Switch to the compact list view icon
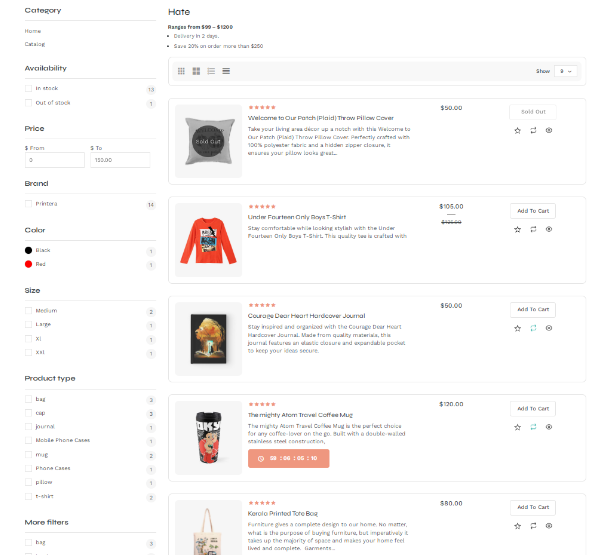605x555 pixels. (226, 71)
